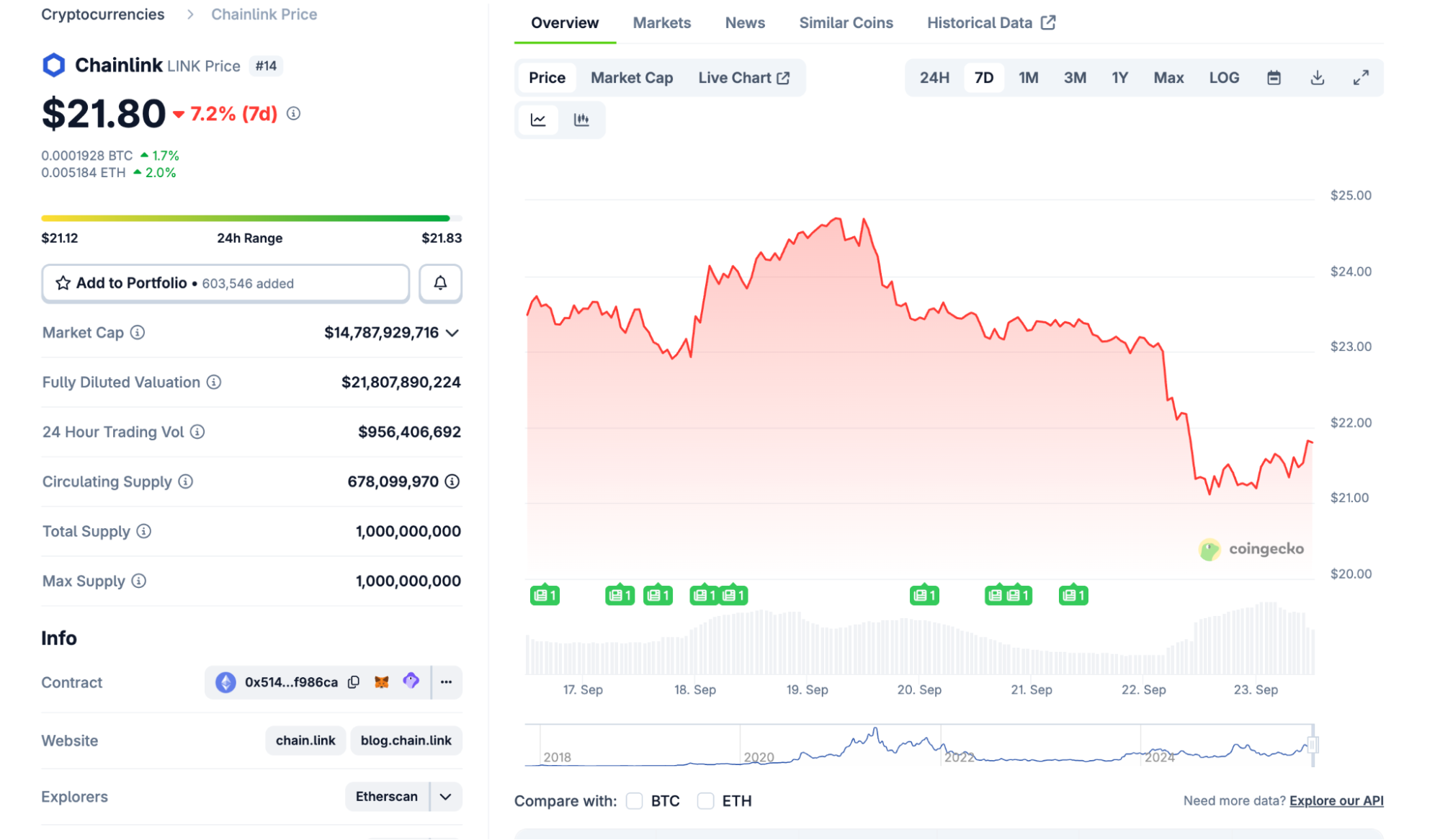
Task: Check the BTC compare checkbox
Action: (634, 801)
